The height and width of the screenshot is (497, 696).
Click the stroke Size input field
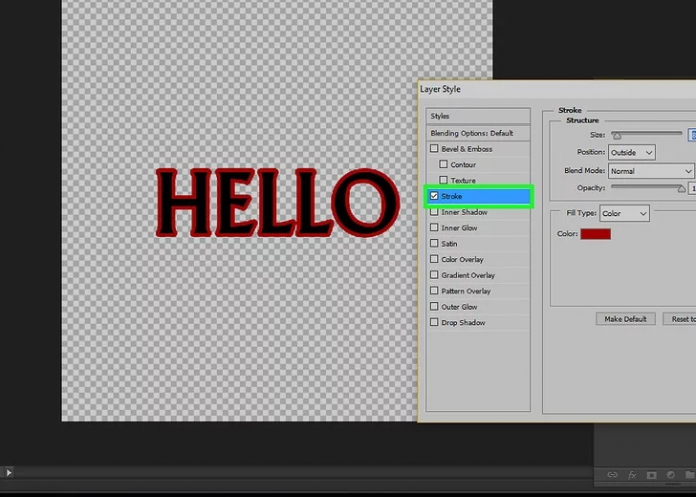[692, 134]
